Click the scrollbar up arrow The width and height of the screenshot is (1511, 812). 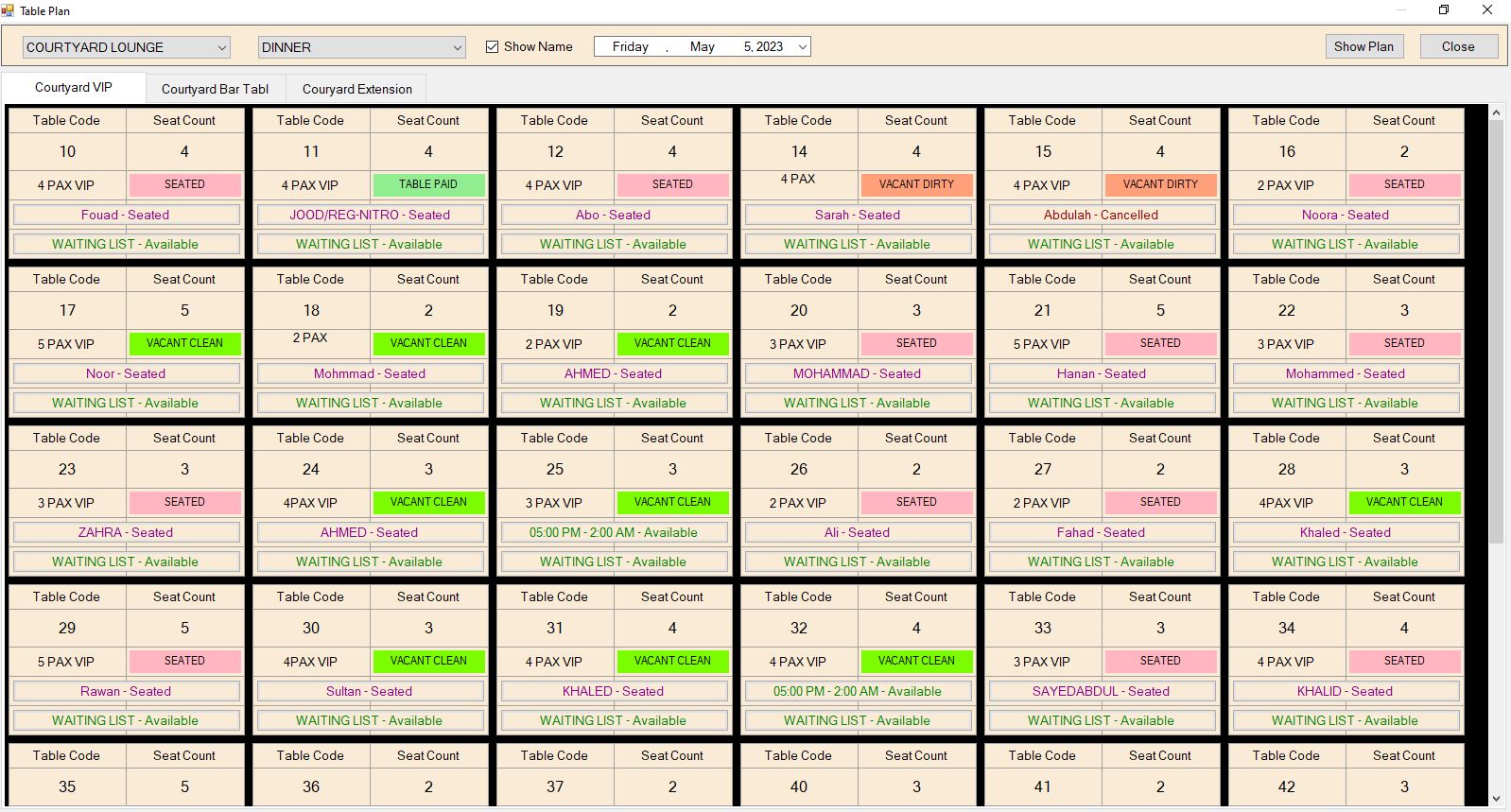pos(1496,113)
